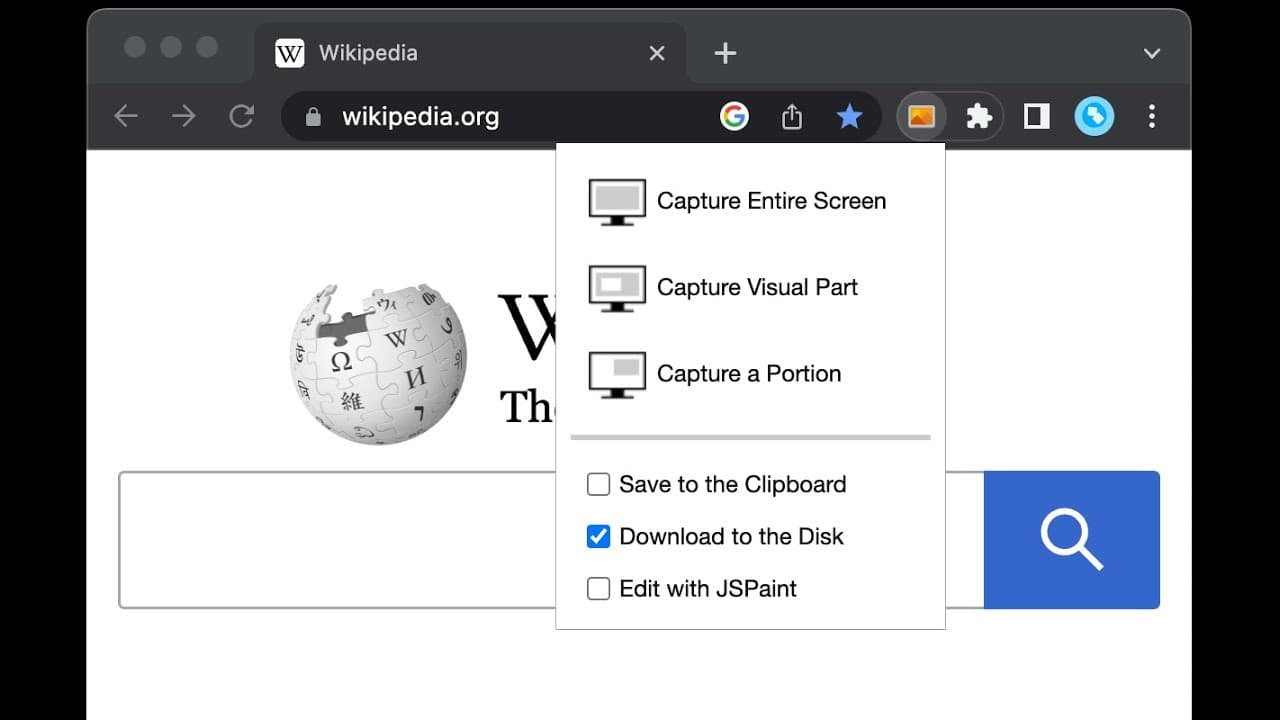
Task: Click the Capture Visual Part monitor icon
Action: click(617, 288)
